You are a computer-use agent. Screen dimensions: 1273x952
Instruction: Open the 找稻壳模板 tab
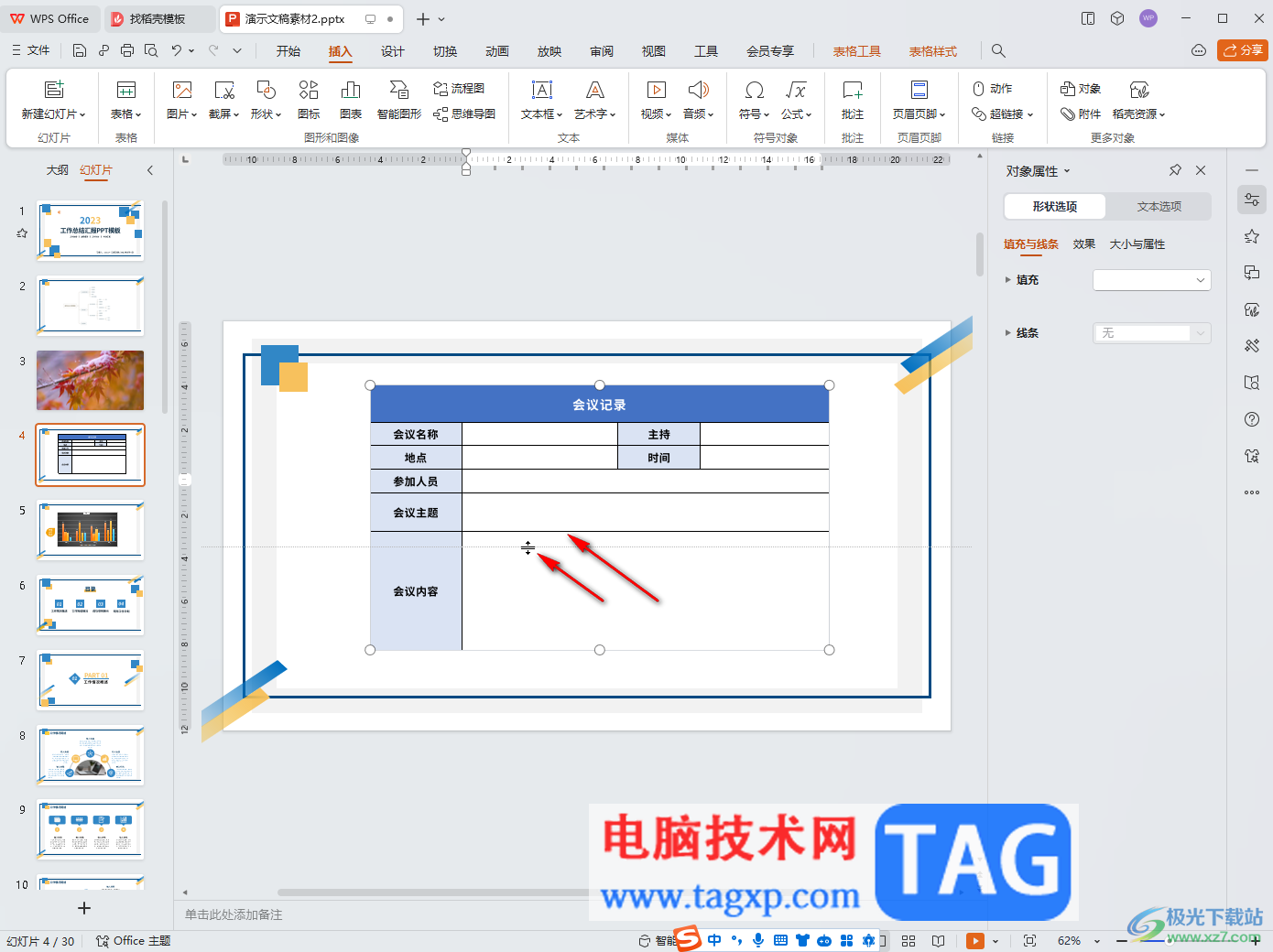(x=159, y=18)
